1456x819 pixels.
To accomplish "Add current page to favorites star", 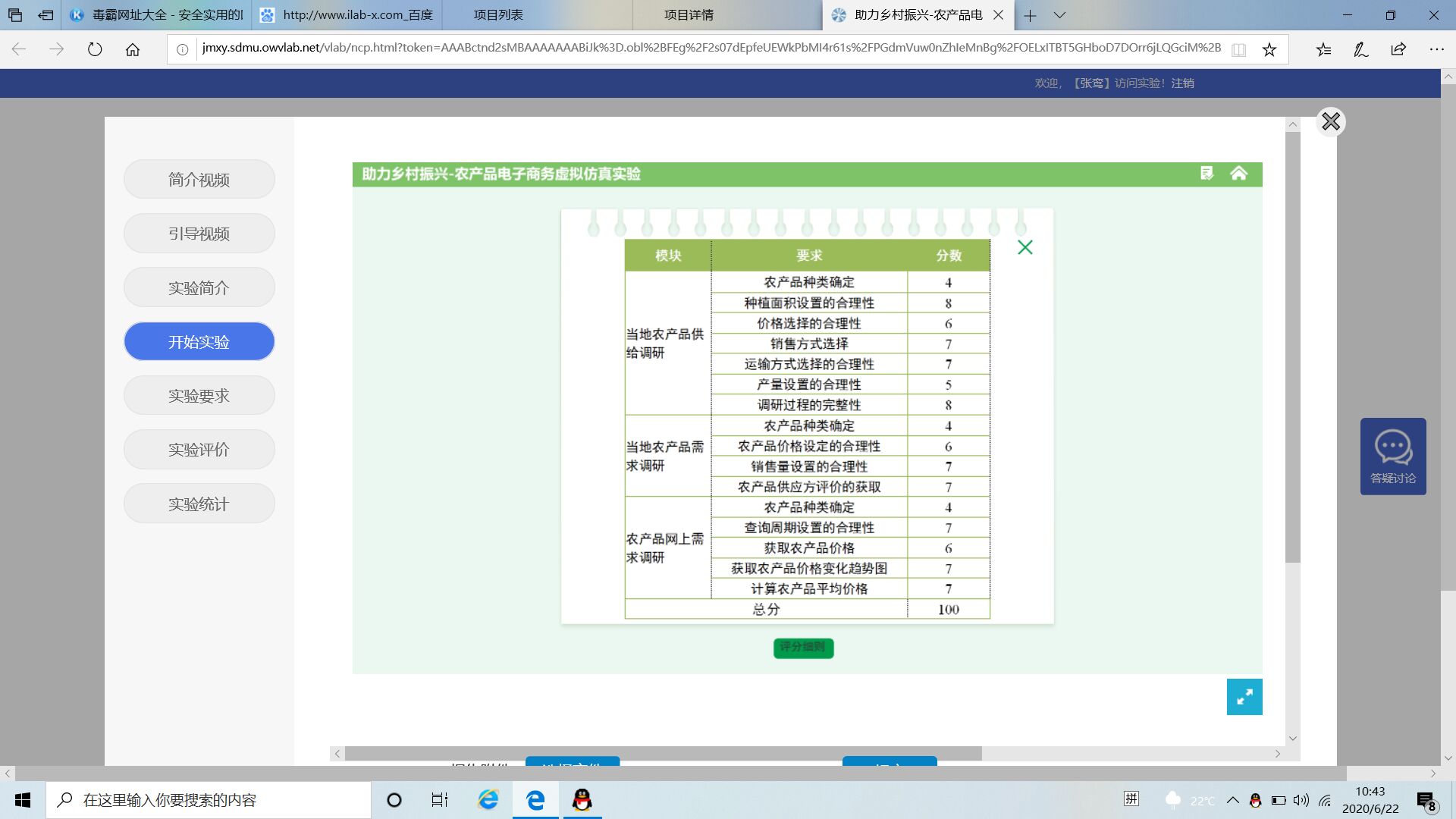I will tap(1269, 49).
